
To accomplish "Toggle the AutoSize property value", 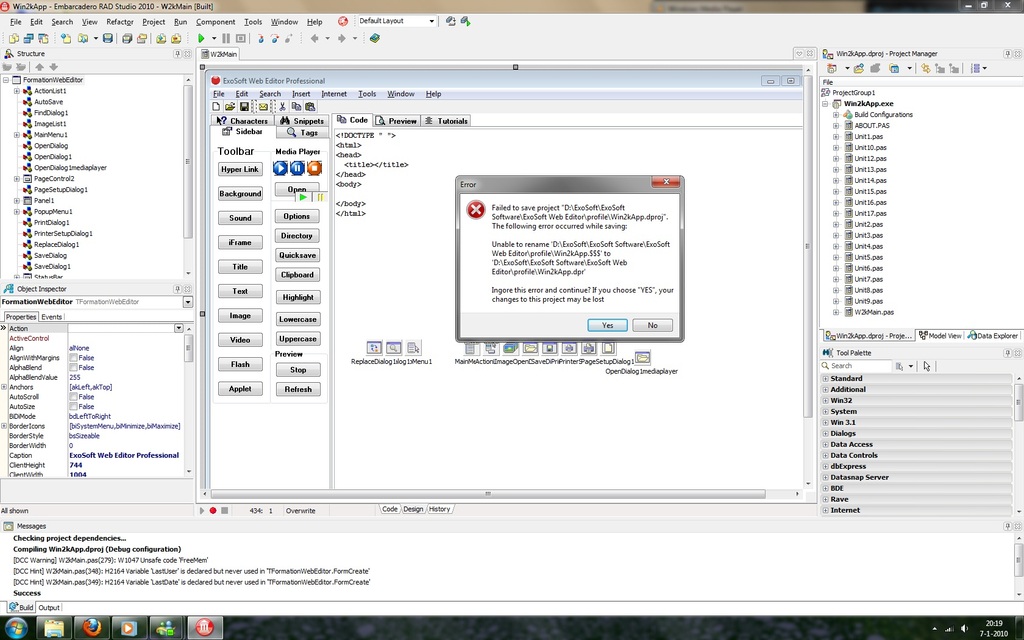I will click(x=74, y=407).
